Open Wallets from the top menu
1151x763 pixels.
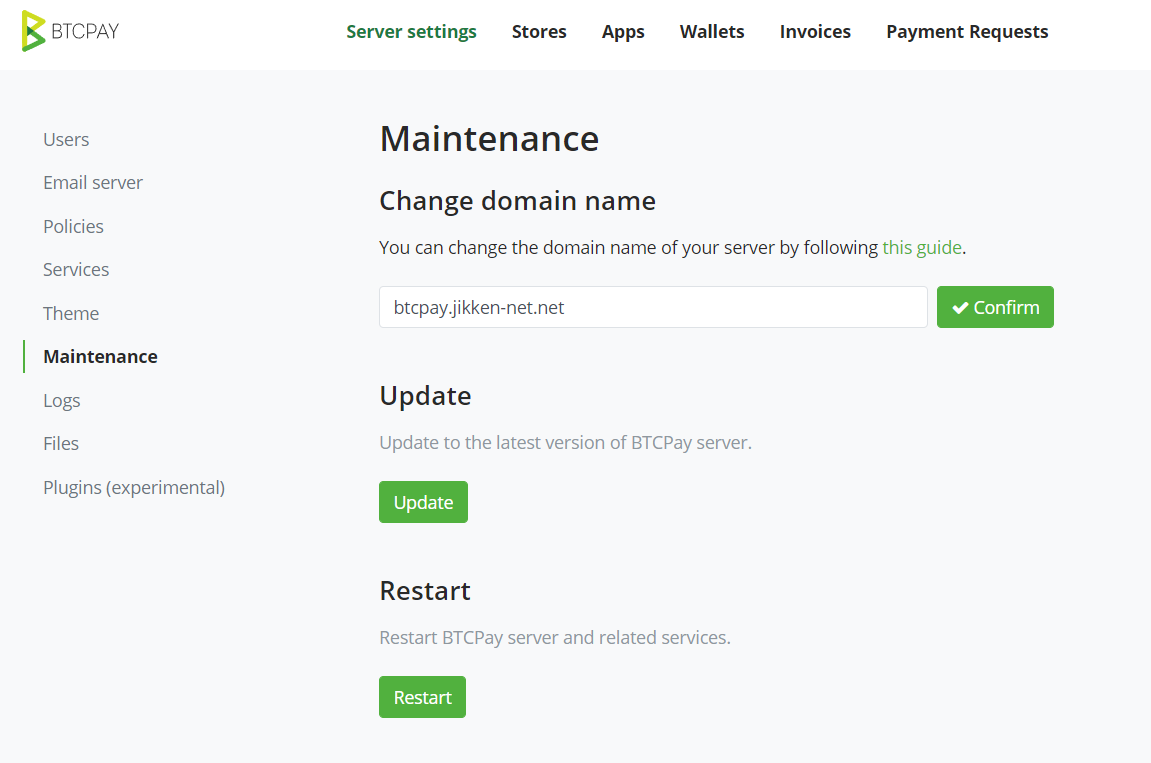point(711,32)
